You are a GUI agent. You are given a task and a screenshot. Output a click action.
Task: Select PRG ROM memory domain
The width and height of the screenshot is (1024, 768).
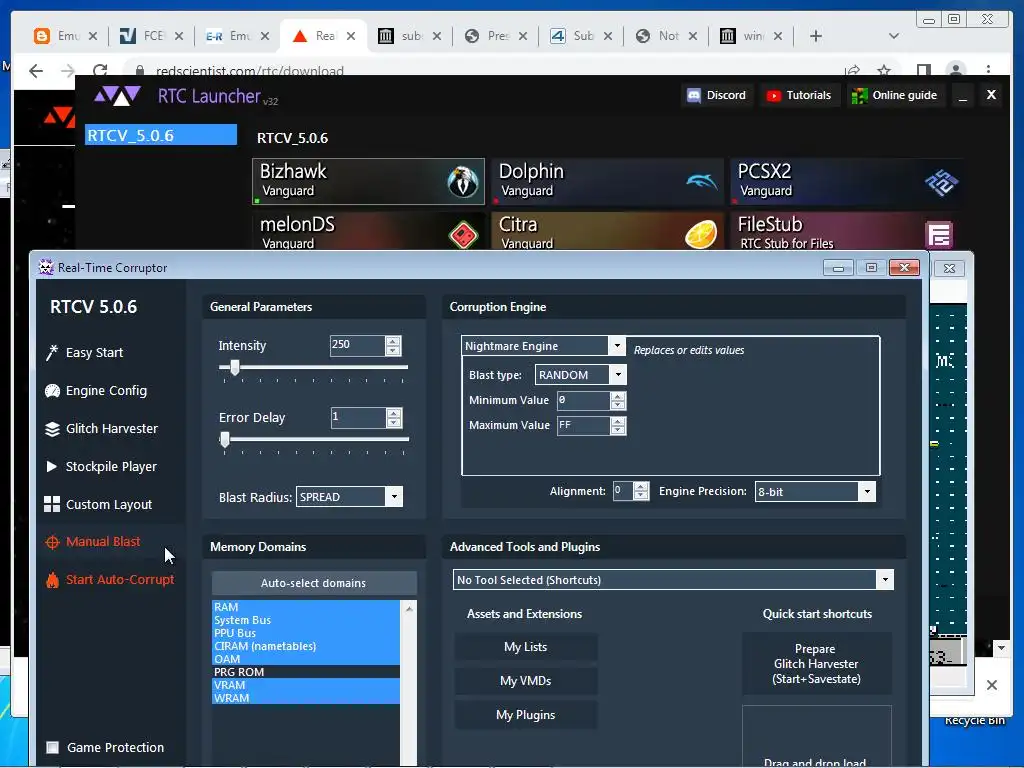point(306,672)
